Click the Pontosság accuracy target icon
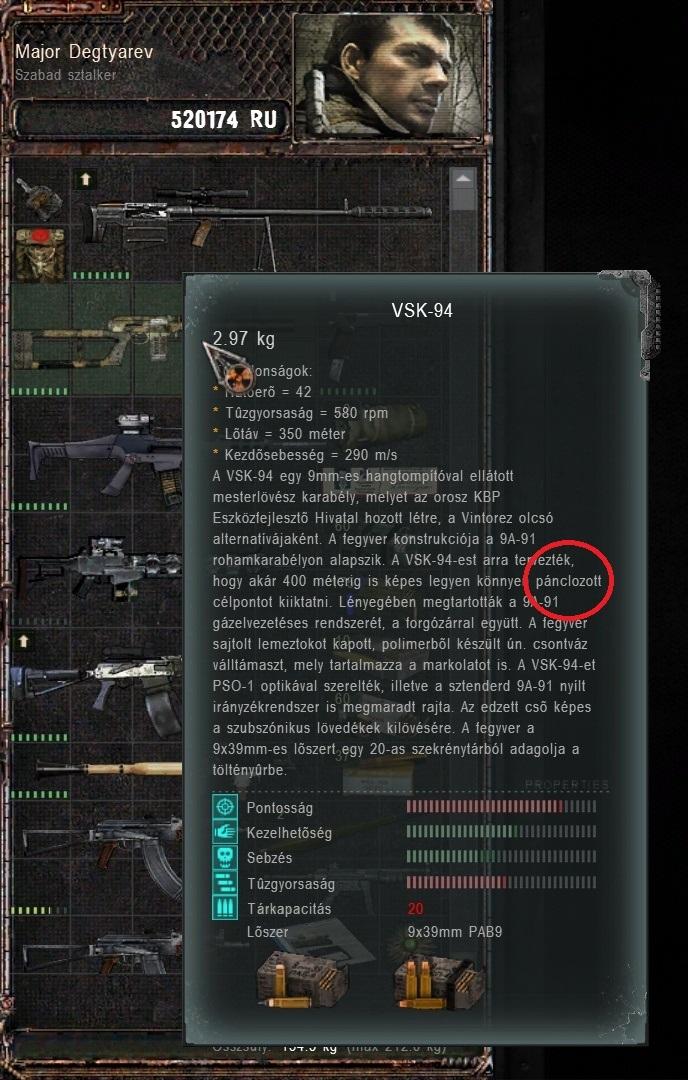The image size is (688, 1080). tap(225, 807)
